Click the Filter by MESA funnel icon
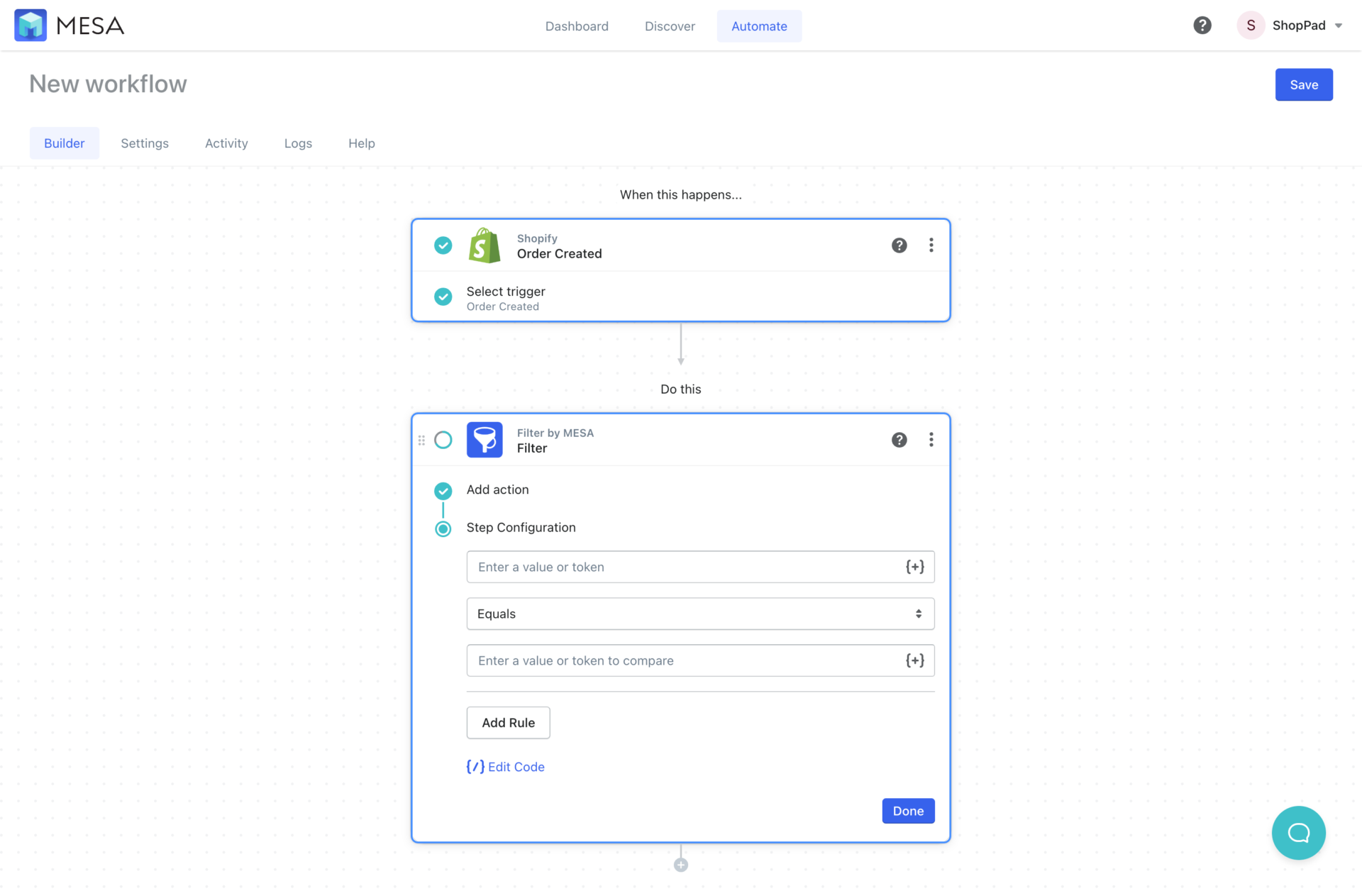 point(485,440)
